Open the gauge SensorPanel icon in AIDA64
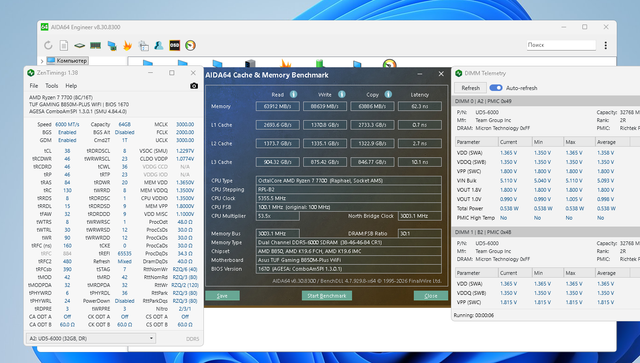The width and height of the screenshot is (640, 363). coord(190,45)
